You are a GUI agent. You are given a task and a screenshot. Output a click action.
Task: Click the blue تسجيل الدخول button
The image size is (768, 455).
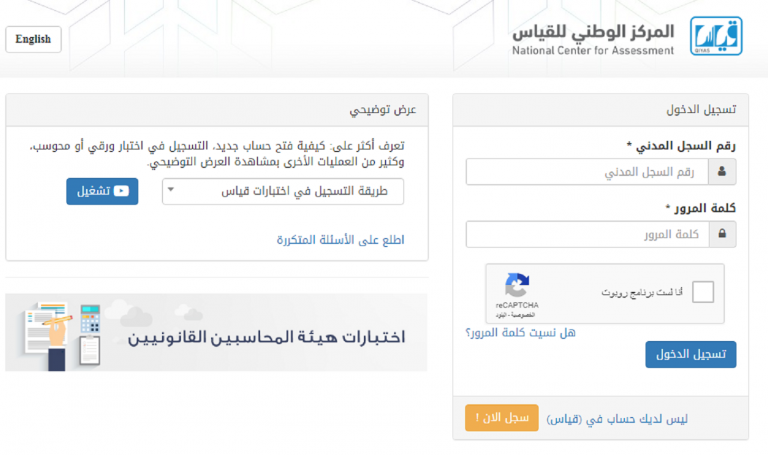coord(691,354)
